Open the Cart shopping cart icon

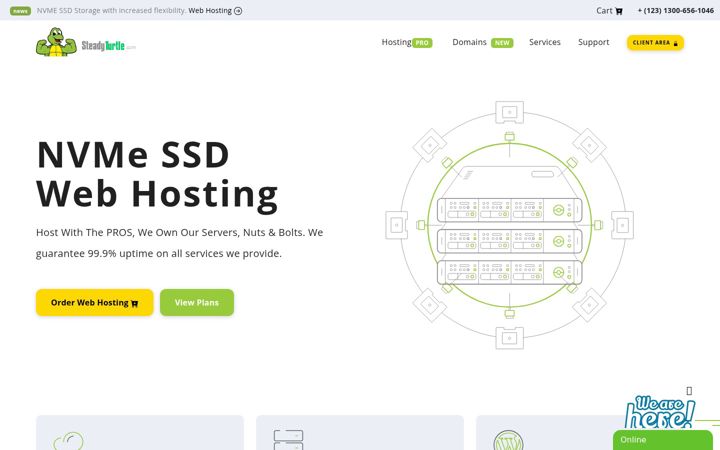pos(619,11)
